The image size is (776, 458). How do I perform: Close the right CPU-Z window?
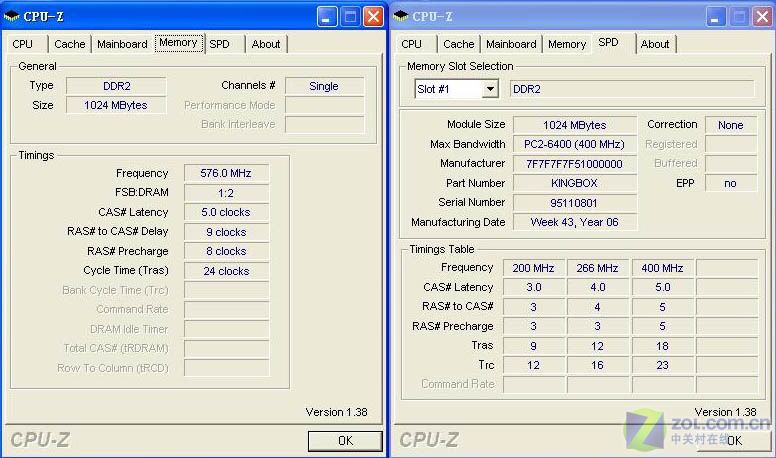click(762, 17)
